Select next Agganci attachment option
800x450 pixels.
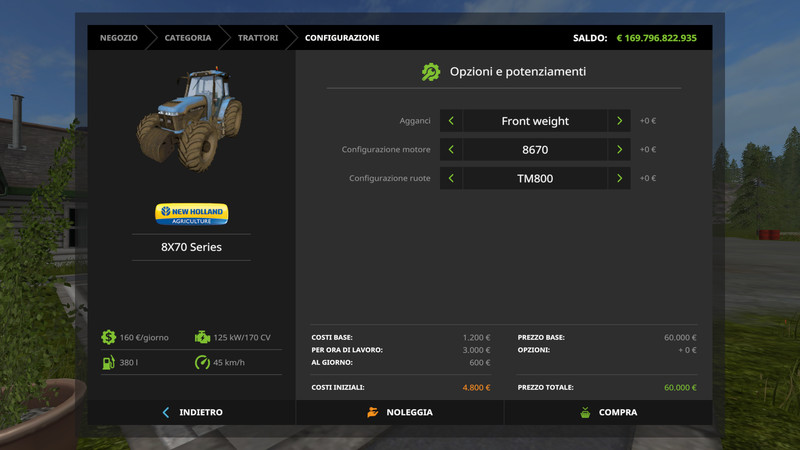tap(620, 121)
